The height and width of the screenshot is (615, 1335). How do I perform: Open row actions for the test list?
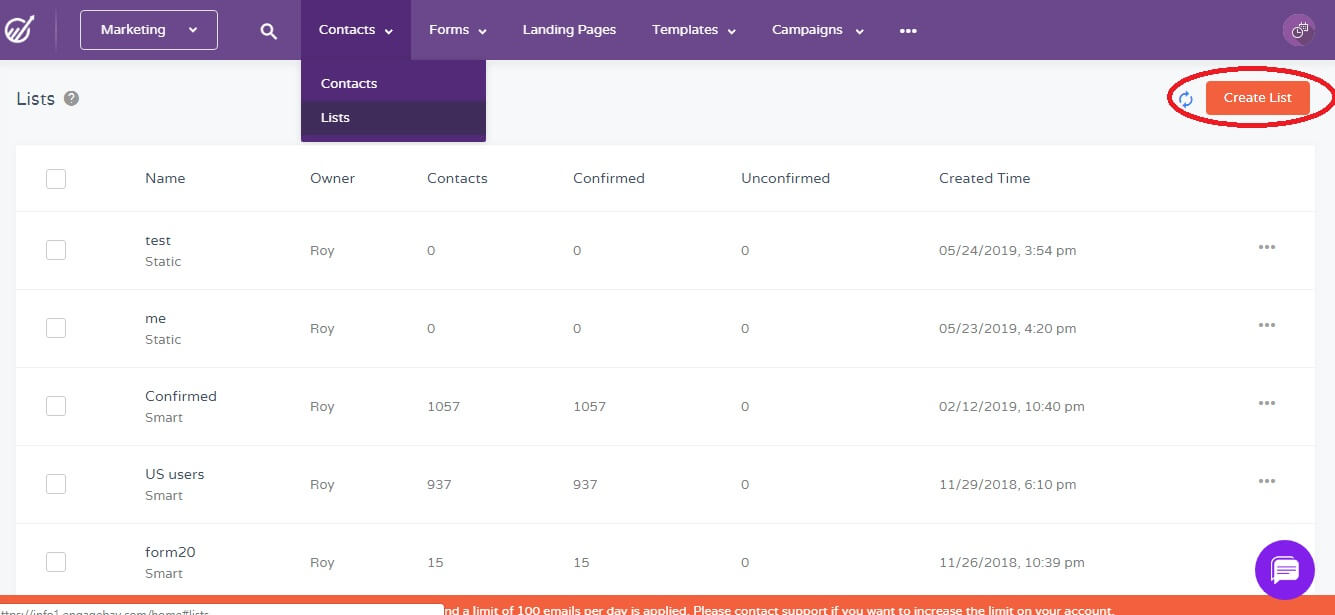(x=1266, y=247)
